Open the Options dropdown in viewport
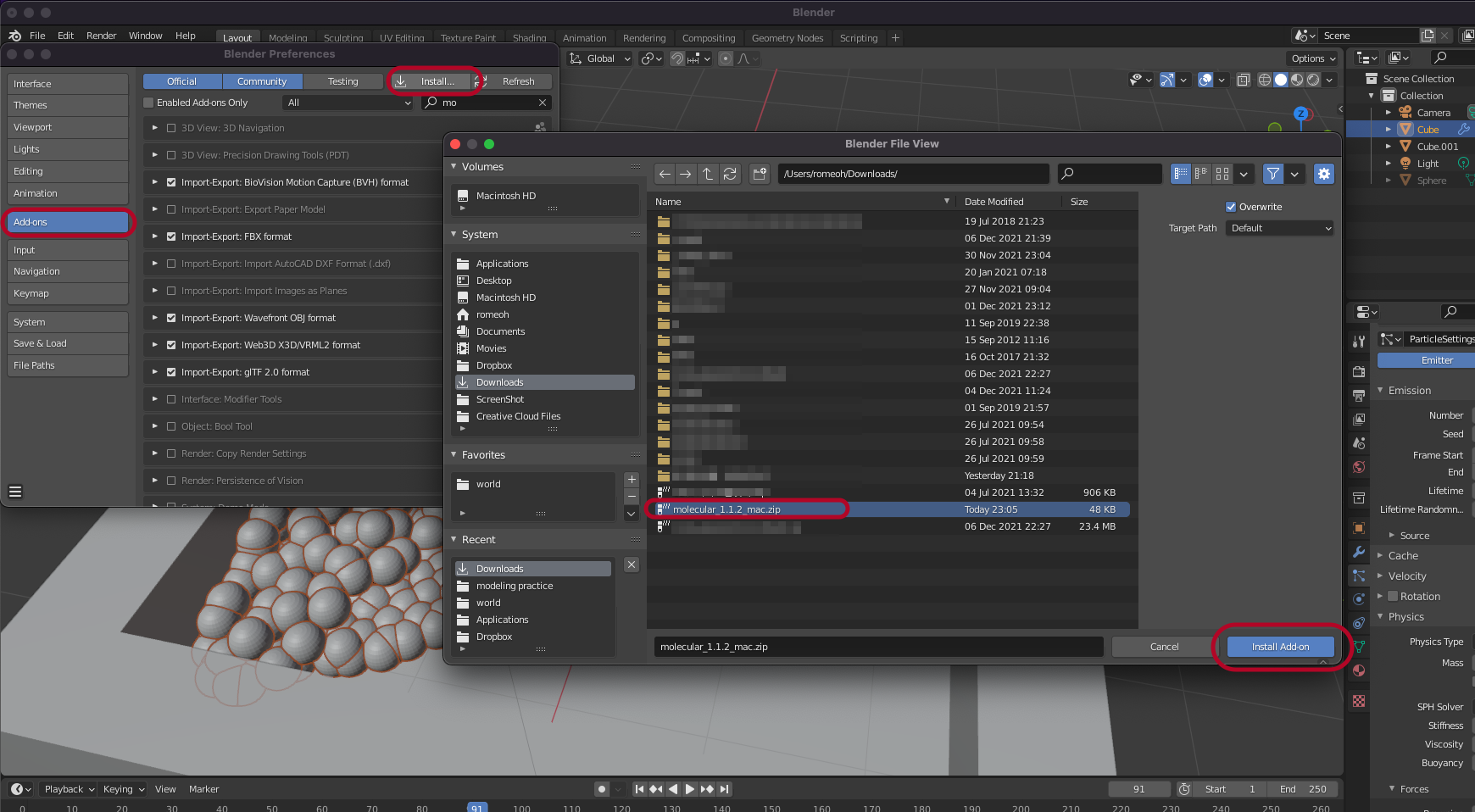 click(1313, 58)
